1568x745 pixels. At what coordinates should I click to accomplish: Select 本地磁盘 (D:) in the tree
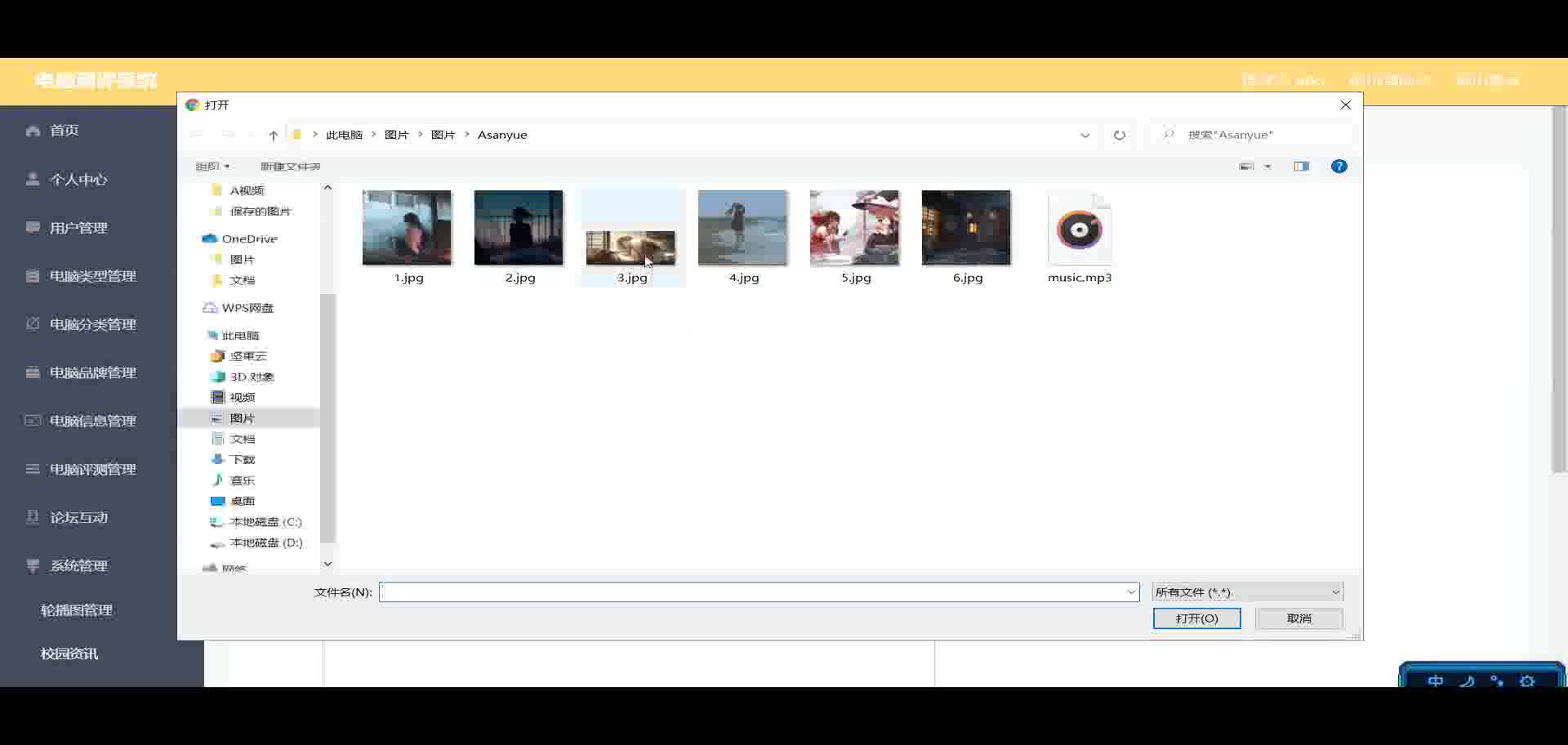(x=266, y=542)
